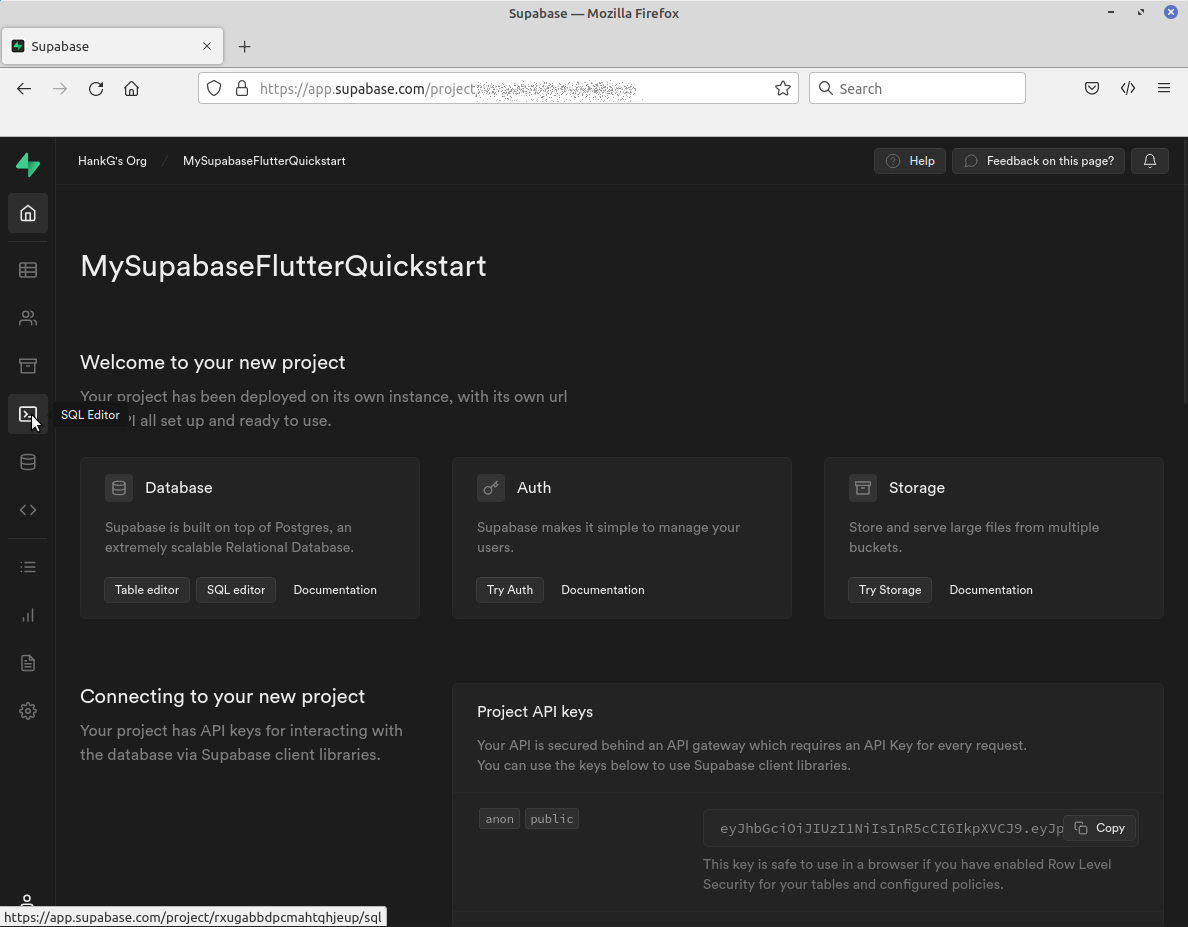Open the Database icon in sidebar
1188x927 pixels.
click(28, 462)
